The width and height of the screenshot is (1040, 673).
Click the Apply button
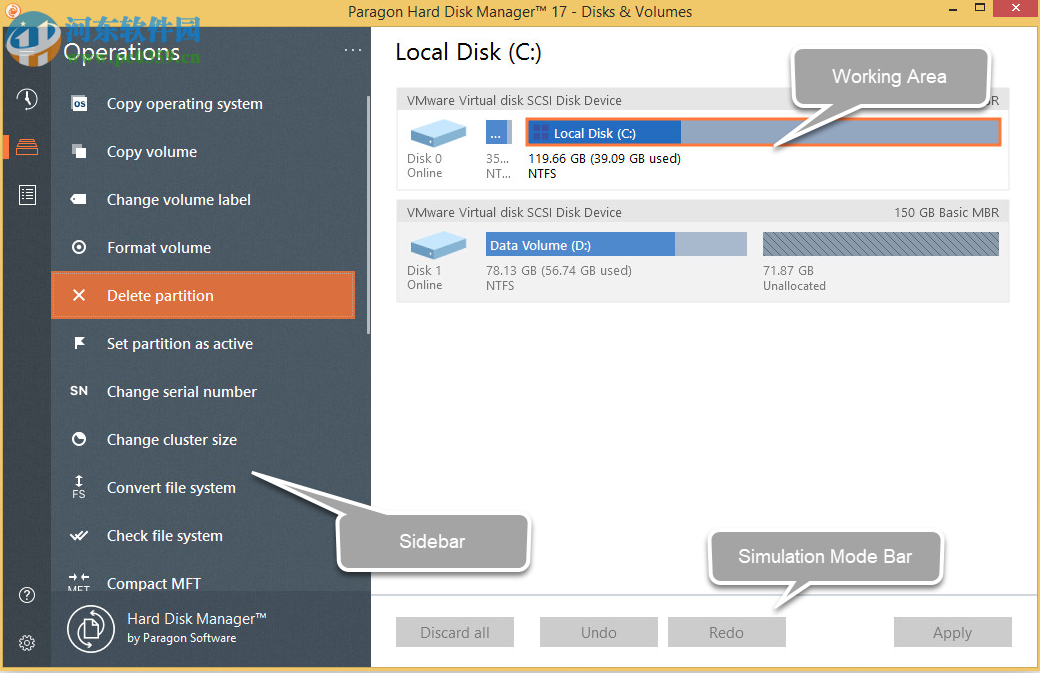(x=952, y=632)
